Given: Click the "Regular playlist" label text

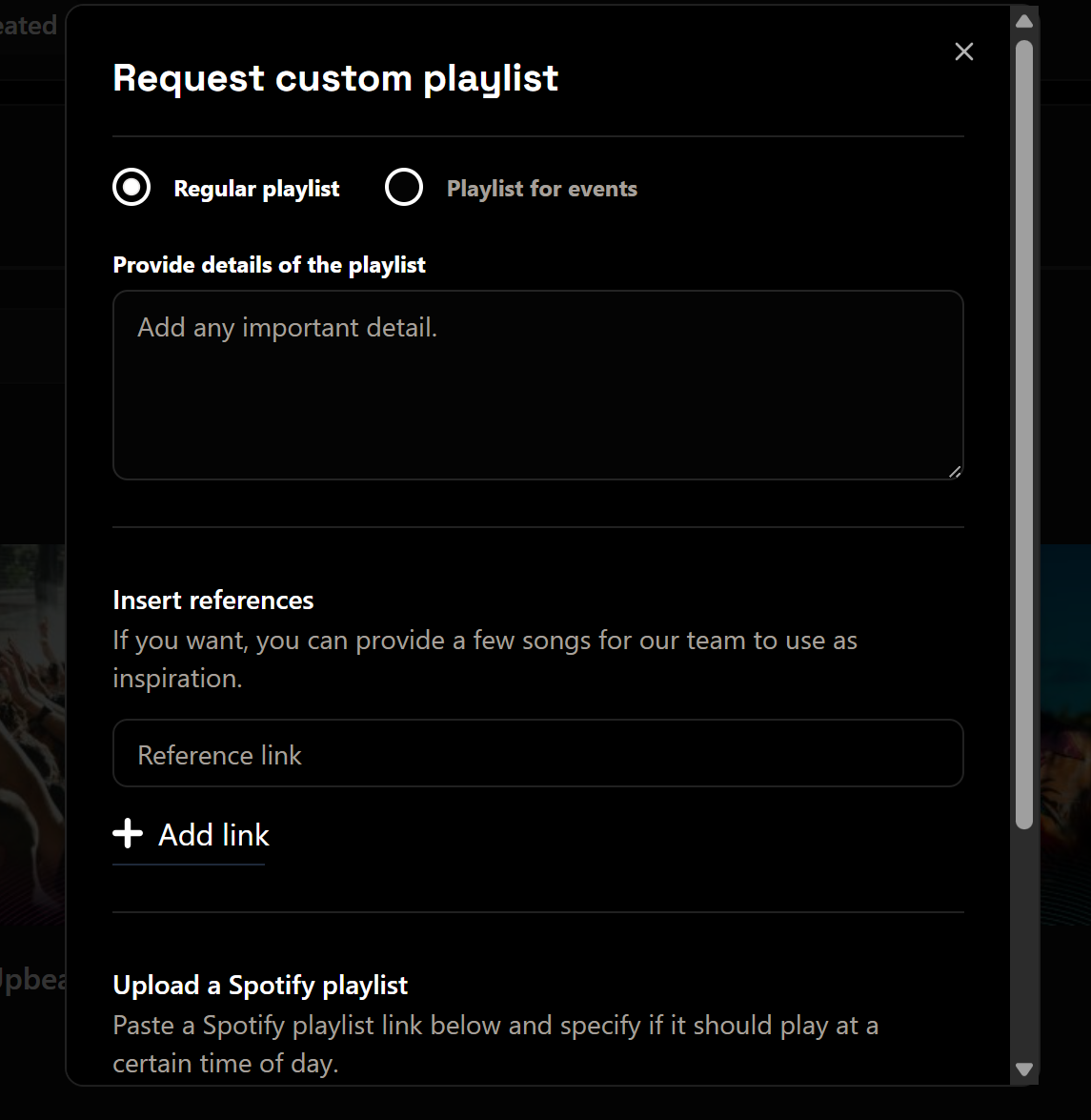Looking at the screenshot, I should tap(256, 189).
